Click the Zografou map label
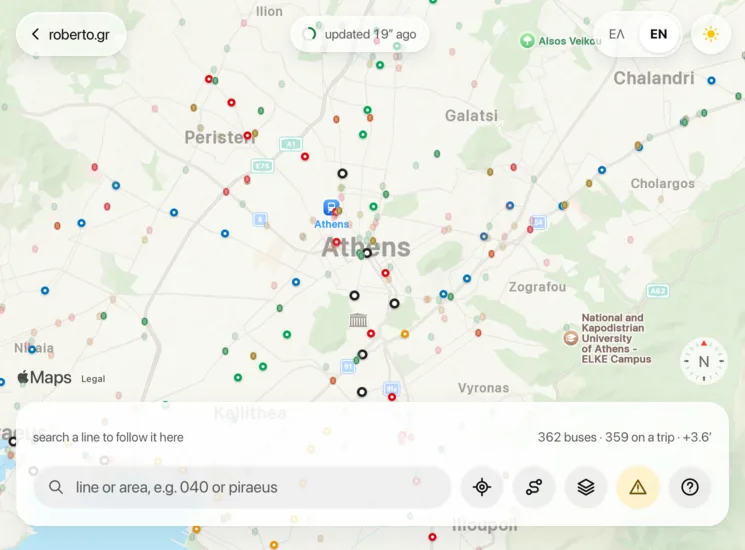Viewport: 745px width, 550px height. [x=537, y=287]
